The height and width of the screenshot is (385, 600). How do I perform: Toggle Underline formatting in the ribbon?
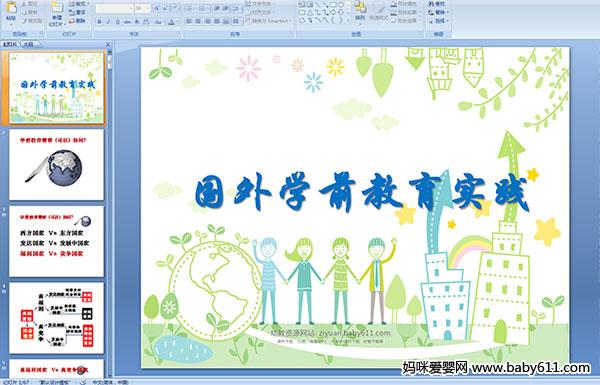(117, 22)
